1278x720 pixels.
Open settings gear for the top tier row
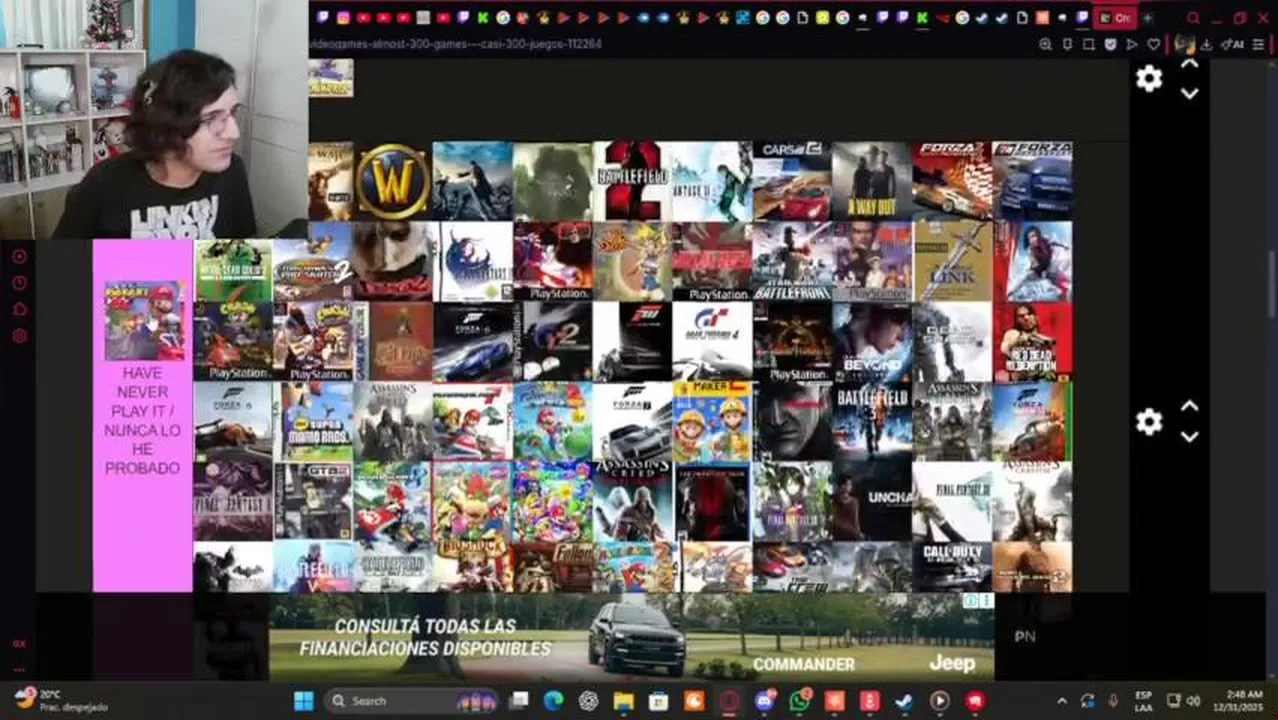[1149, 79]
